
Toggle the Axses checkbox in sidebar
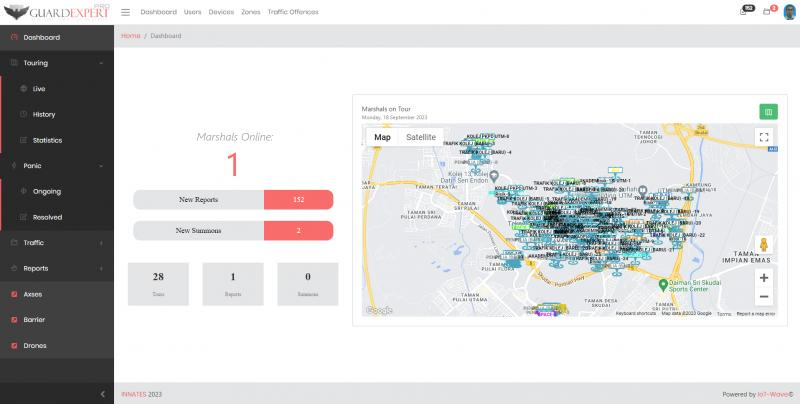14,294
